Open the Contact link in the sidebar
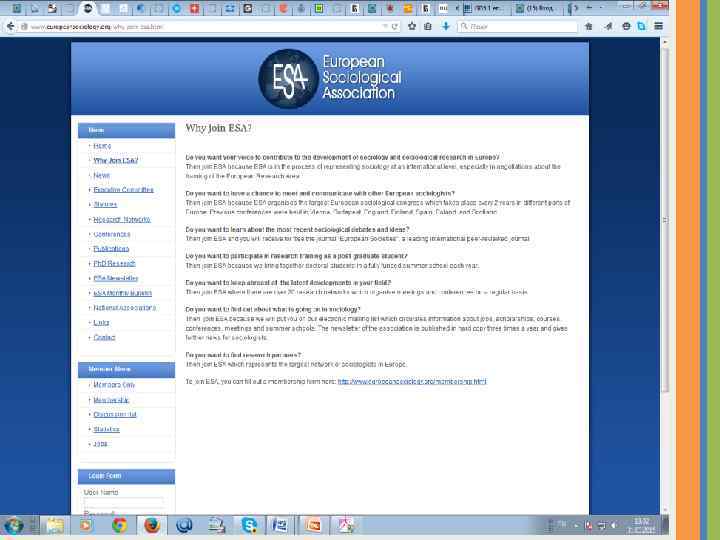Screen dimensions: 720x540 [104, 338]
